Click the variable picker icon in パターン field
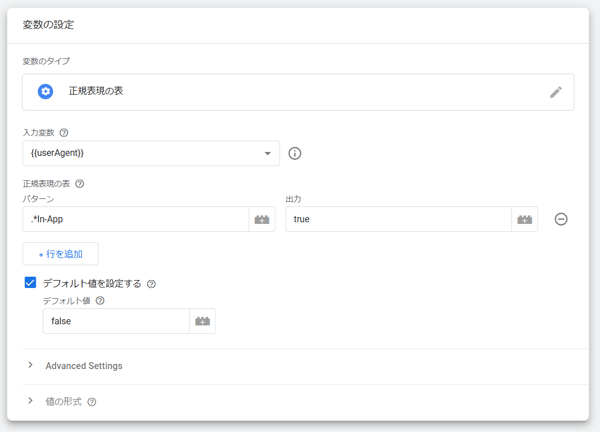The width and height of the screenshot is (600, 432). 262,219
